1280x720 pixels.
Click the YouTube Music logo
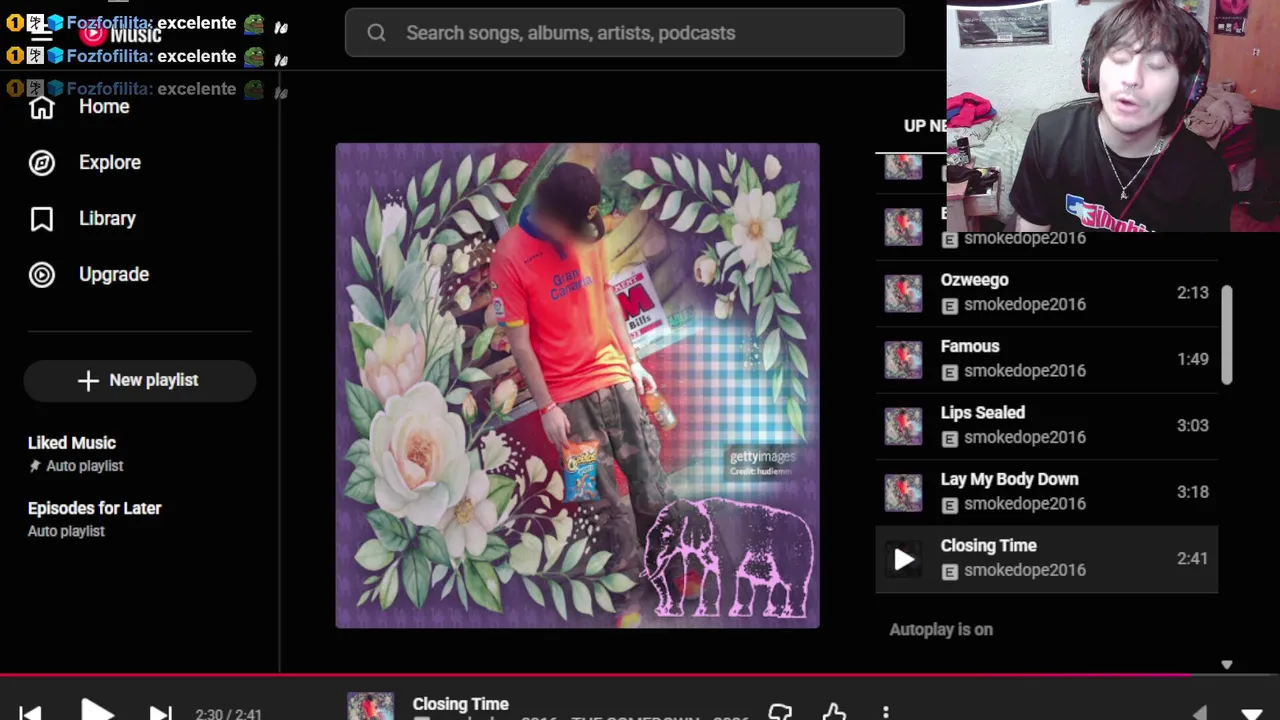pyautogui.click(x=121, y=34)
